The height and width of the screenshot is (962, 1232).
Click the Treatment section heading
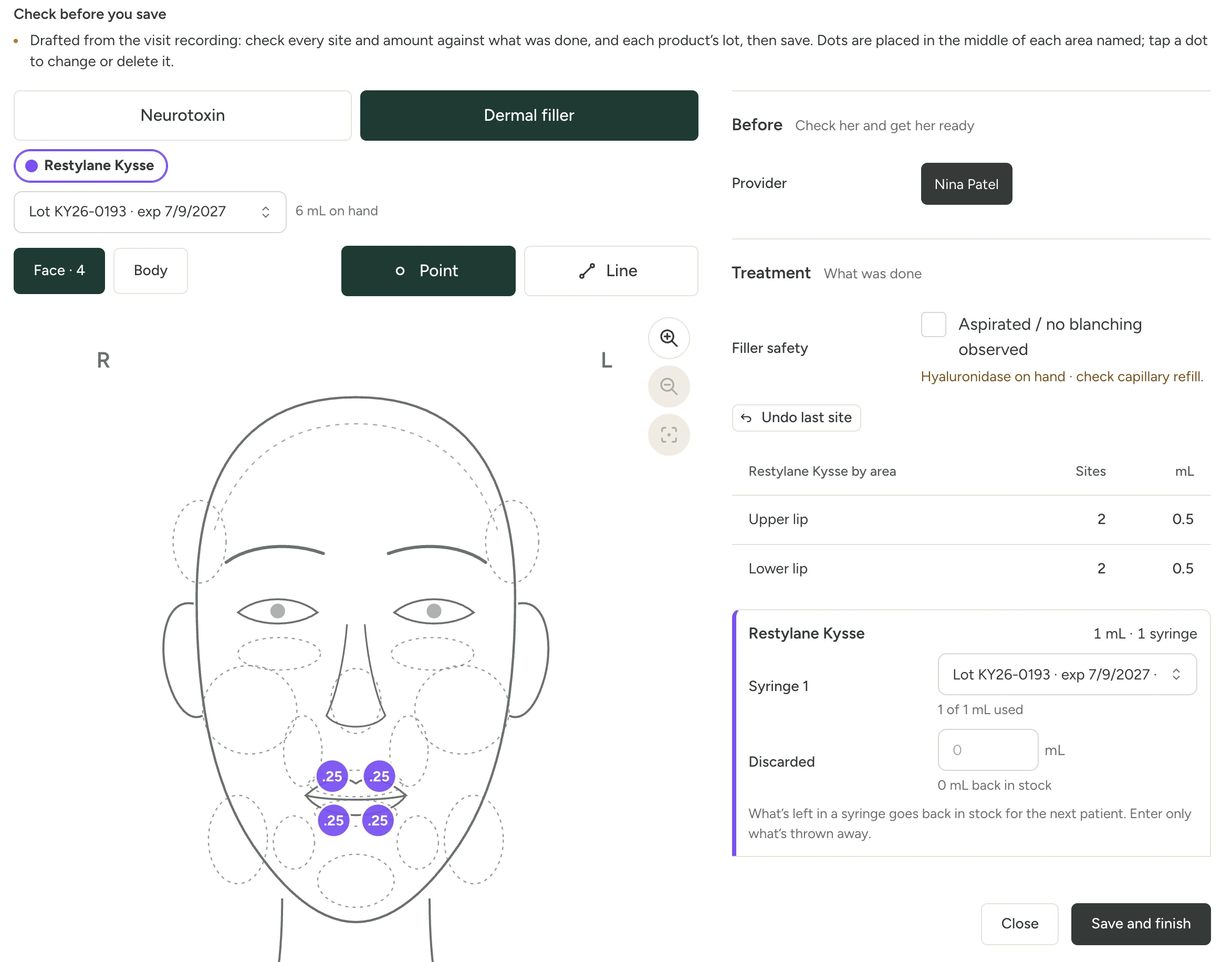(x=770, y=273)
